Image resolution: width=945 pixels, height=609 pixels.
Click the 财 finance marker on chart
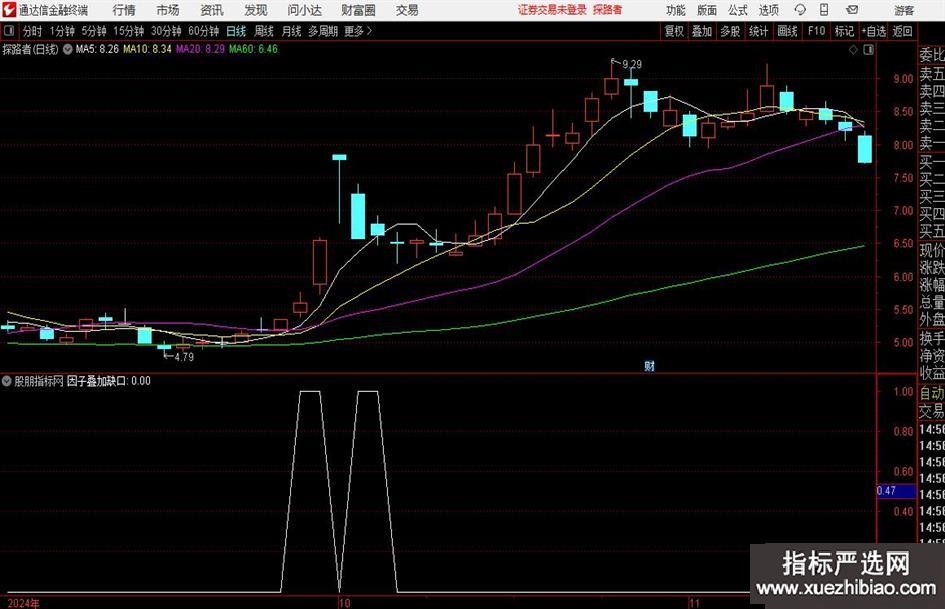pos(649,366)
